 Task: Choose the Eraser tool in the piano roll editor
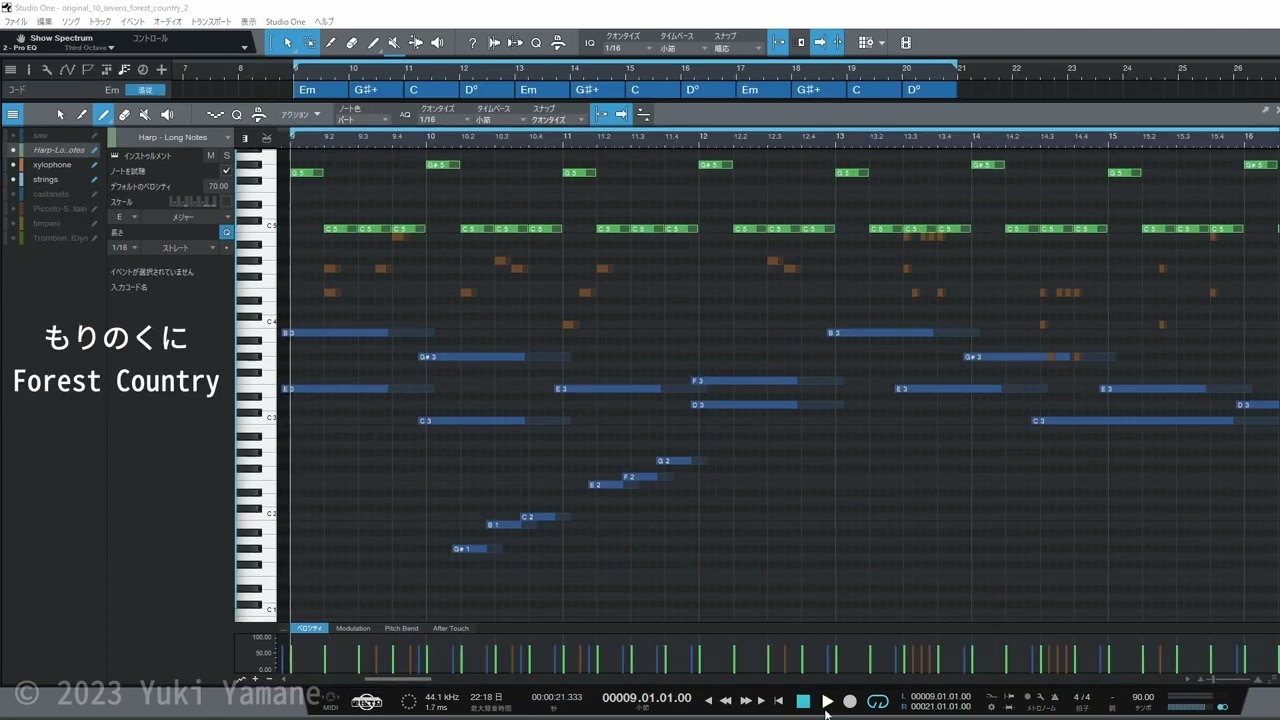pyautogui.click(x=124, y=115)
